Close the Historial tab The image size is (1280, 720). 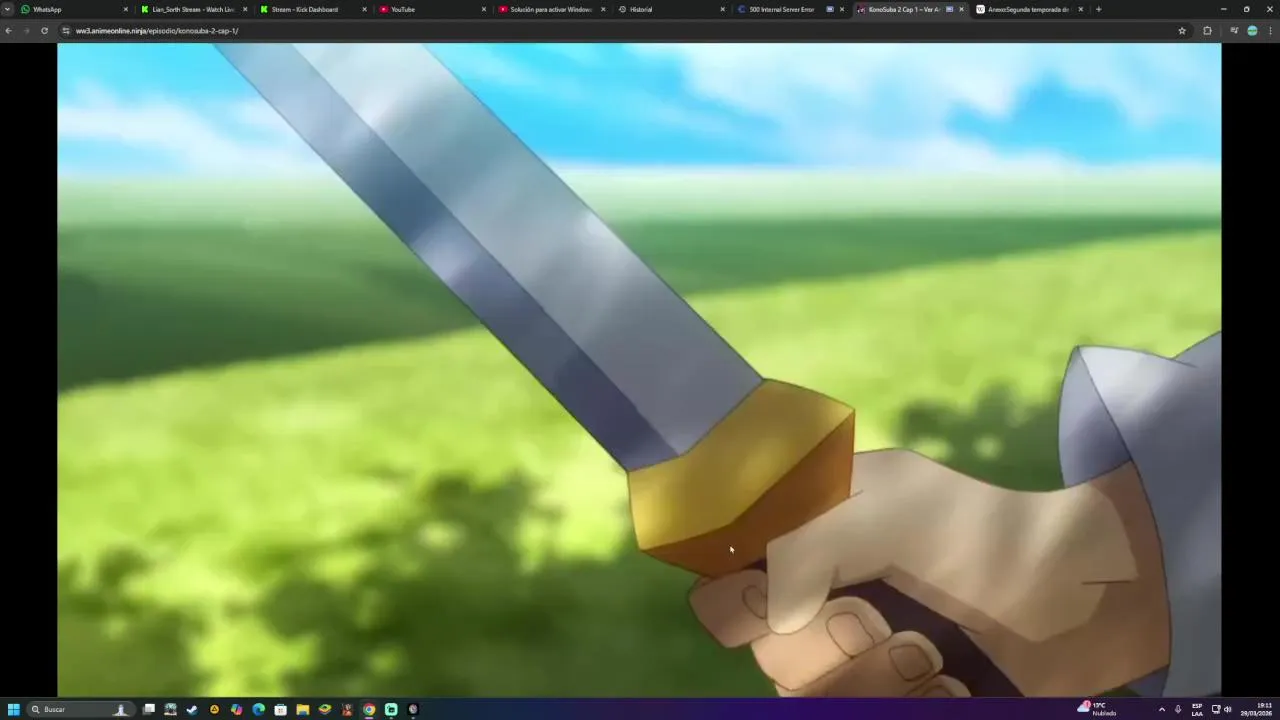click(x=723, y=9)
